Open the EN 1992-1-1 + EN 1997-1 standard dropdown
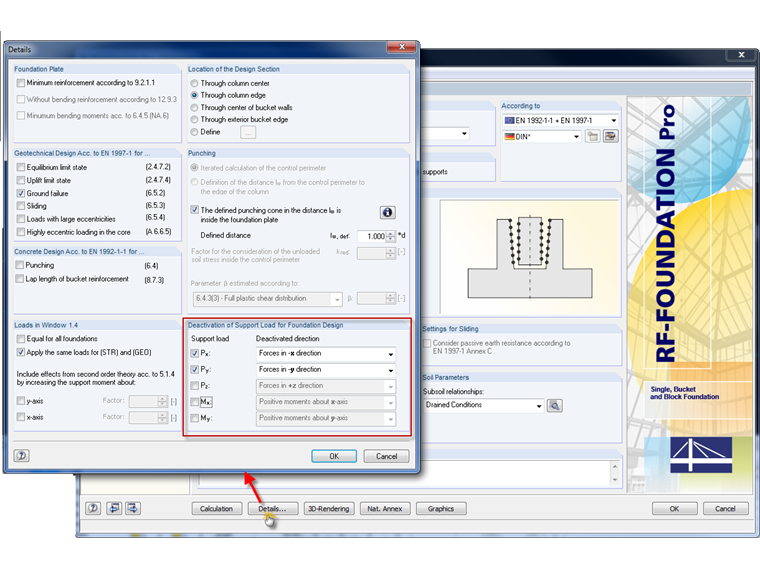Viewport: 760px width, 570px height. click(x=560, y=120)
